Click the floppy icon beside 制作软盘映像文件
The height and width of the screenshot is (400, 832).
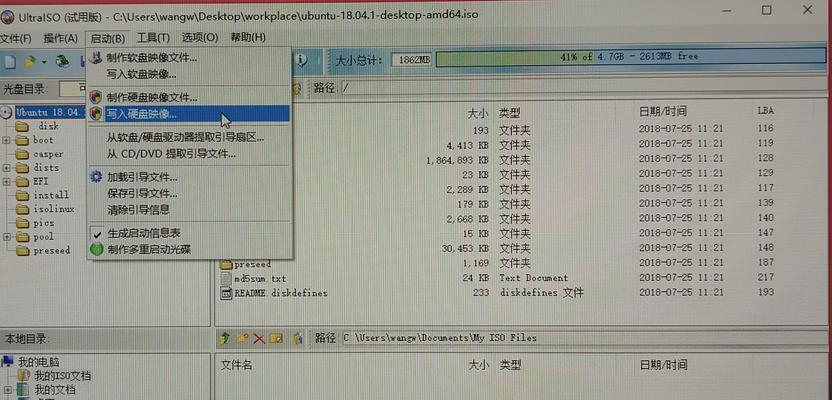tap(96, 57)
